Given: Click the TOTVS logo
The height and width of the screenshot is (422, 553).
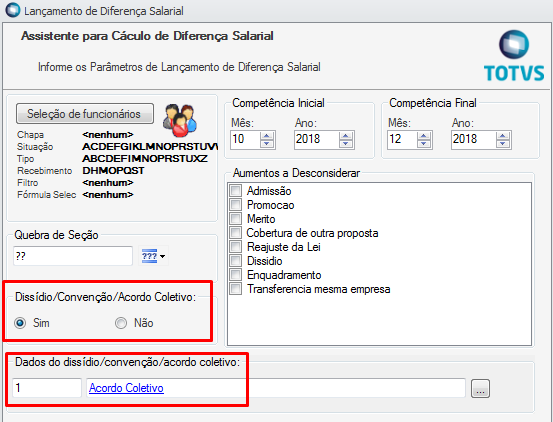Looking at the screenshot, I should (x=514, y=56).
